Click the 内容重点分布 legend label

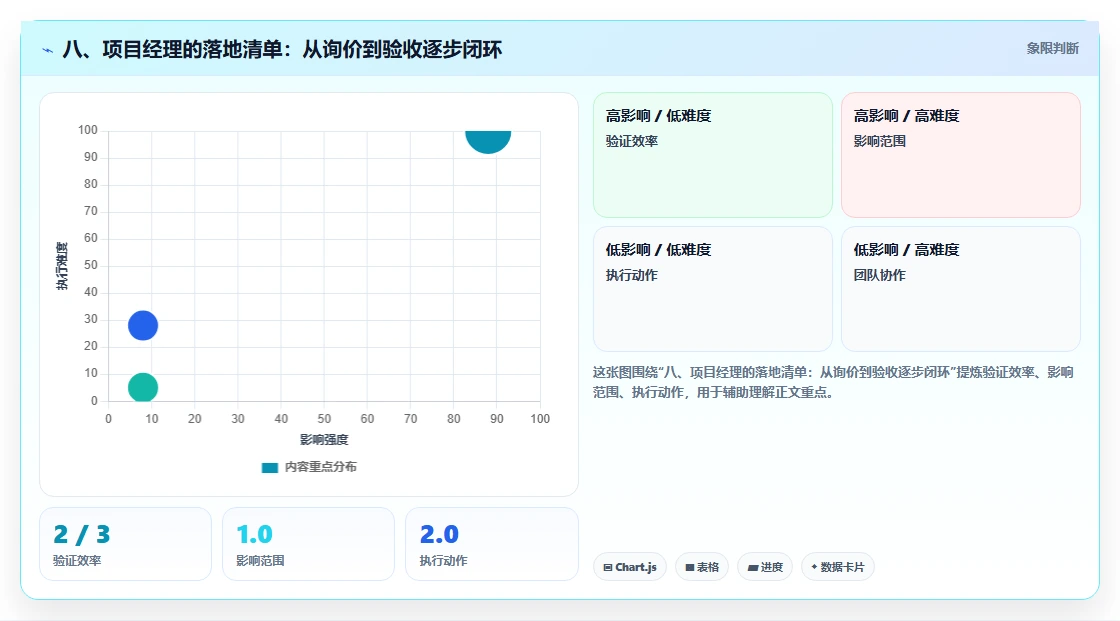coord(321,467)
